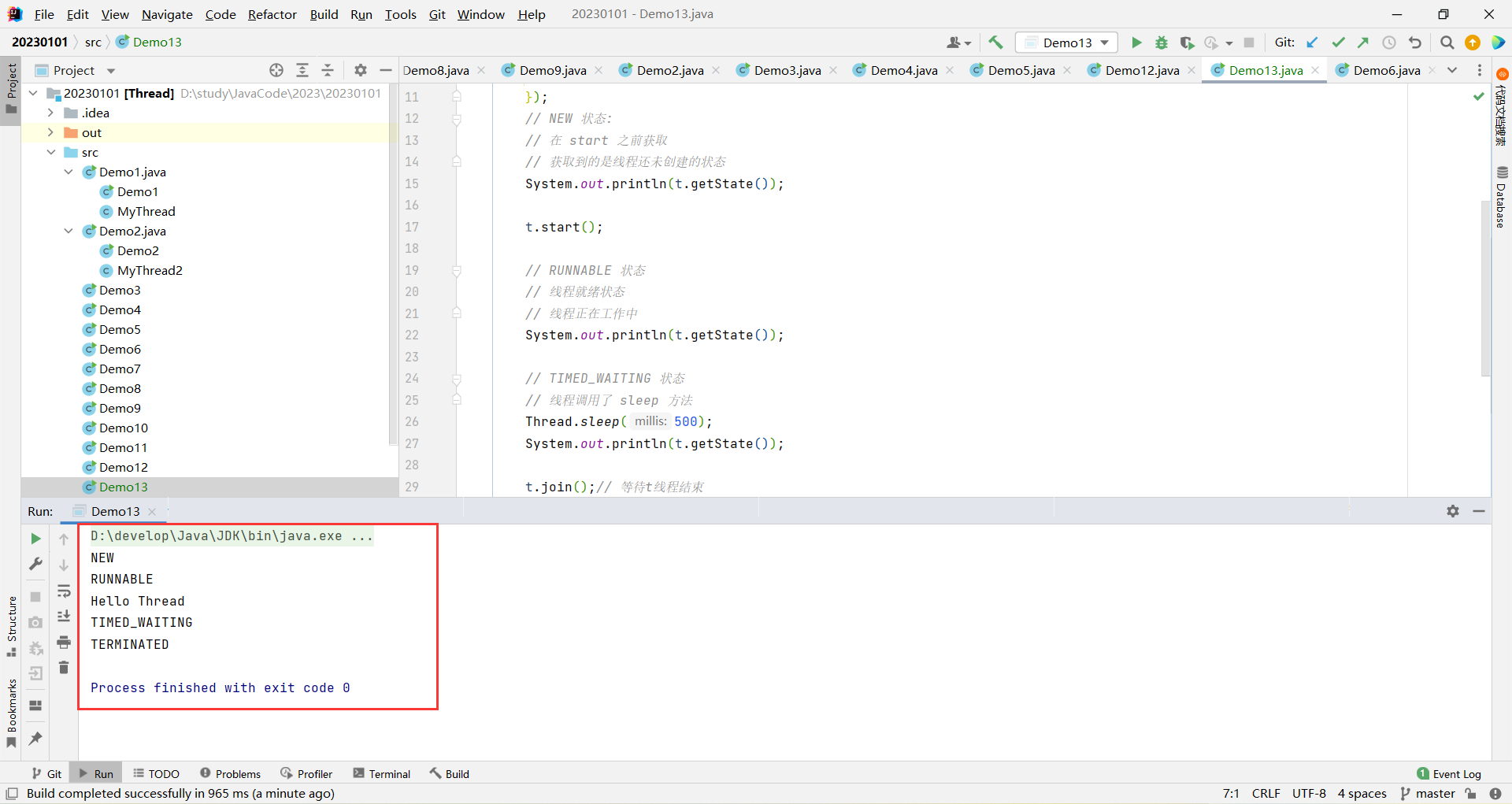Open the Demo13 run configuration dropdown

1067,43
